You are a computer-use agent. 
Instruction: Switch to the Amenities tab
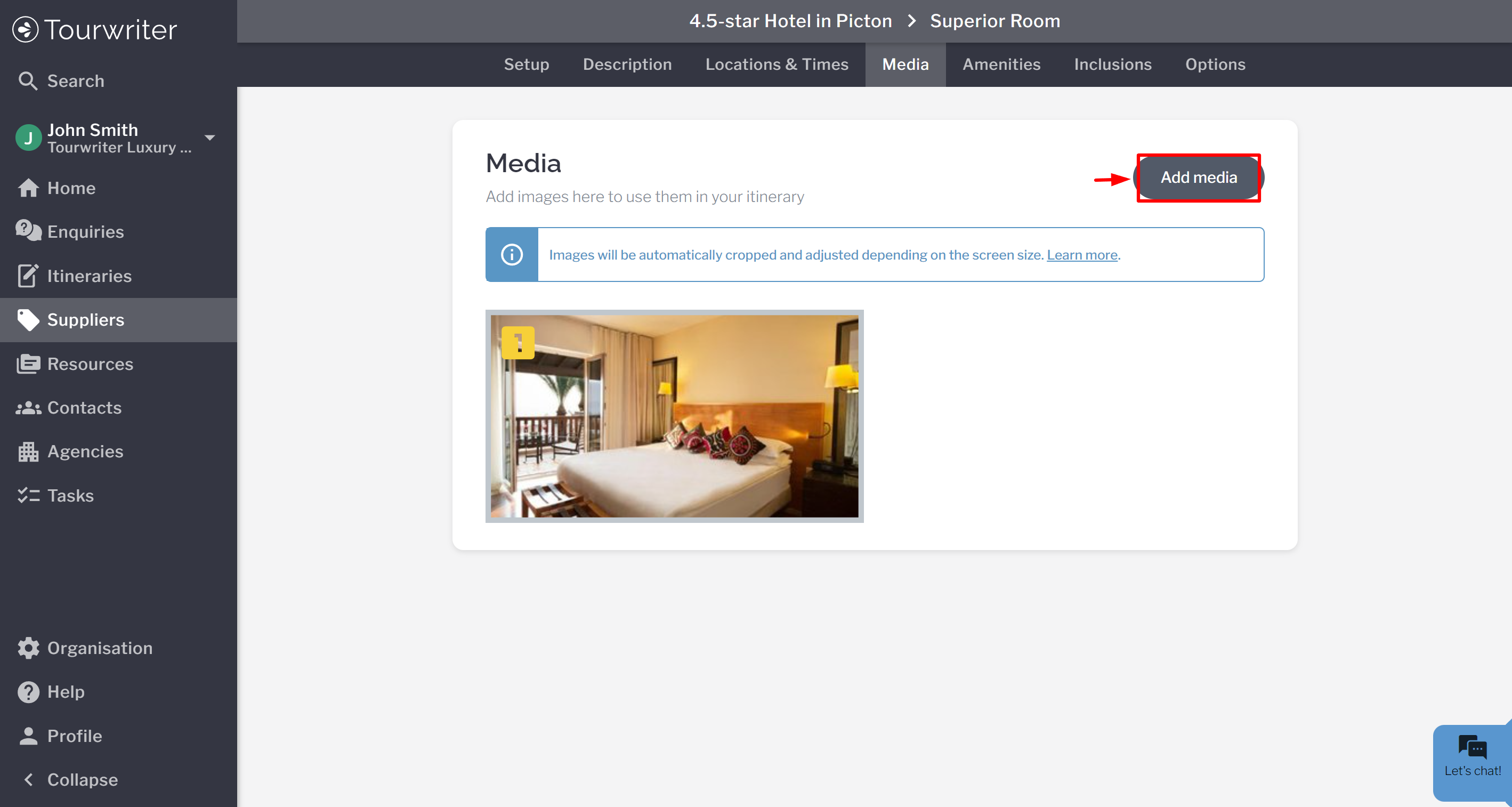coord(1001,64)
